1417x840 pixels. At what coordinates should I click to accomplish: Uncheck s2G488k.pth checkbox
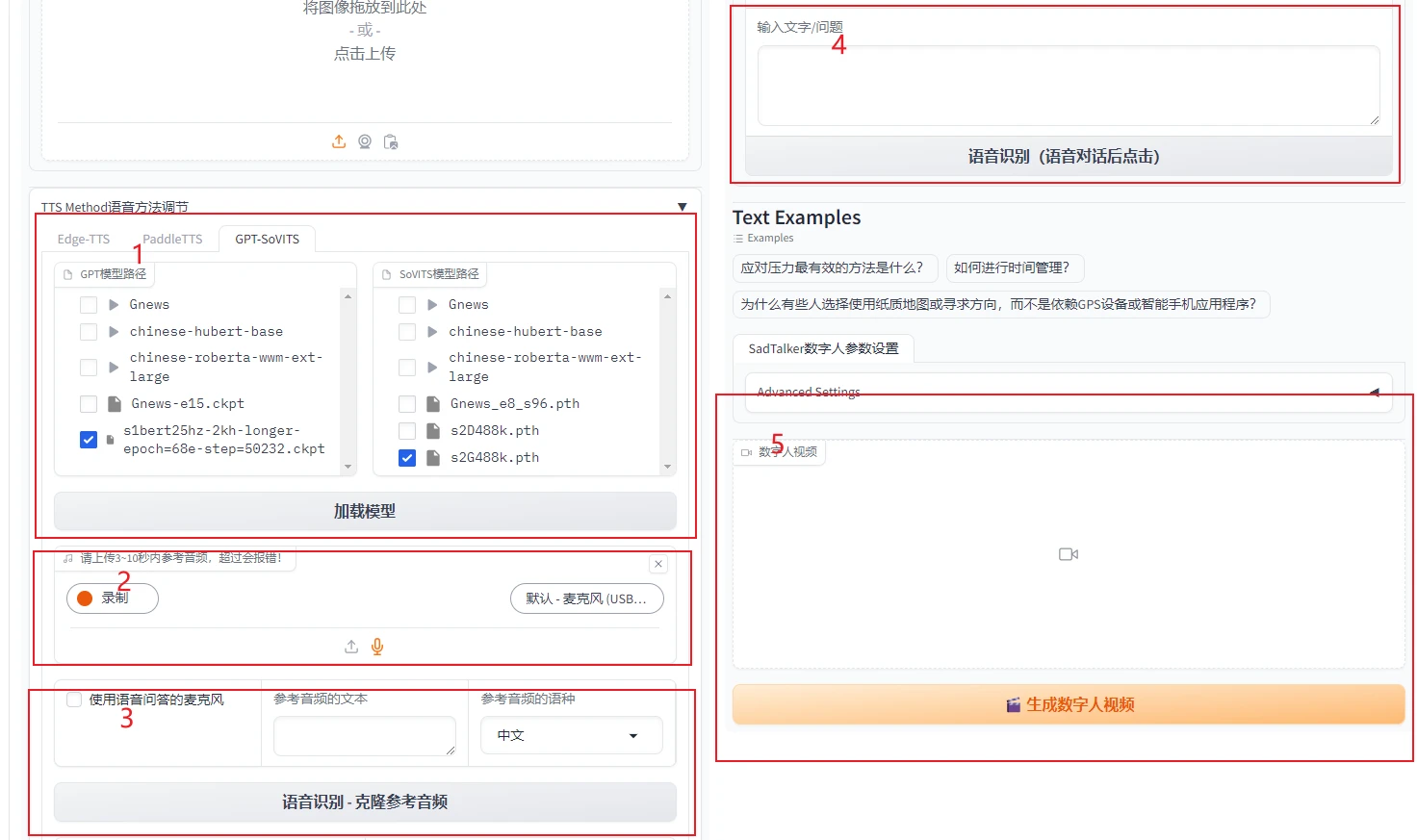tap(407, 458)
